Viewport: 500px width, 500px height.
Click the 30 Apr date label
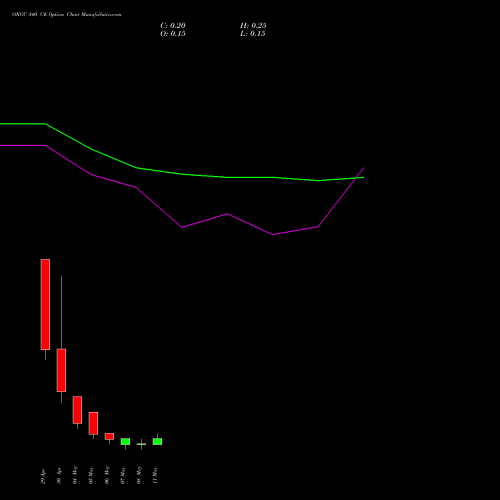click(59, 477)
